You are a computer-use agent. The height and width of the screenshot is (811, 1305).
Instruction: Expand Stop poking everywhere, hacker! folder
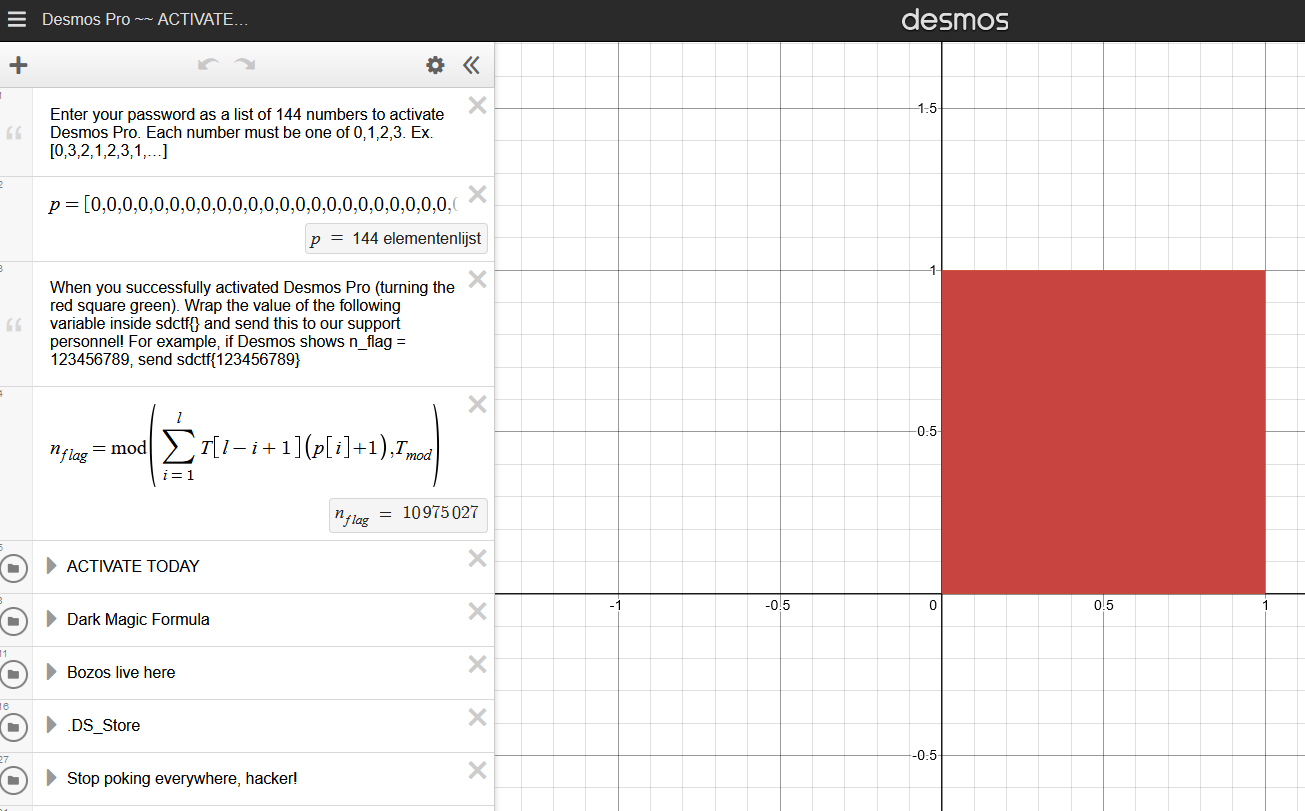pyautogui.click(x=52, y=778)
